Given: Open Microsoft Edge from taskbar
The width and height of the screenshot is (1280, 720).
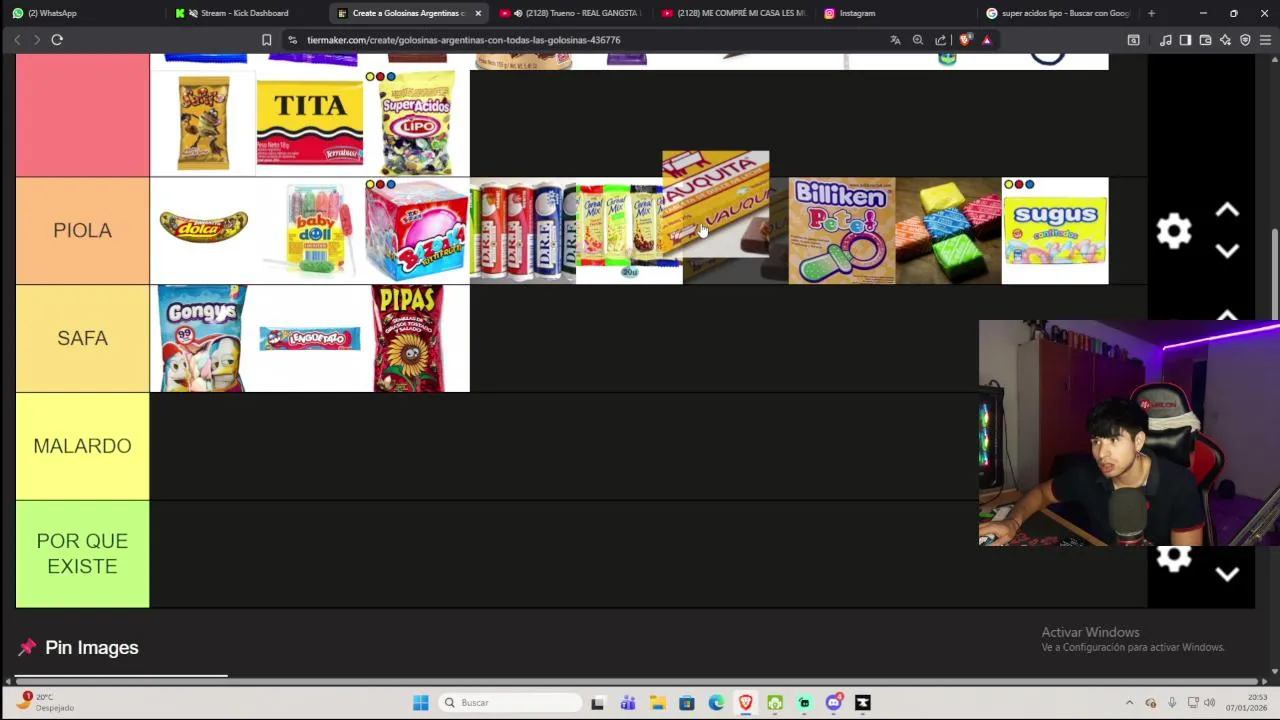Looking at the screenshot, I should (716, 703).
